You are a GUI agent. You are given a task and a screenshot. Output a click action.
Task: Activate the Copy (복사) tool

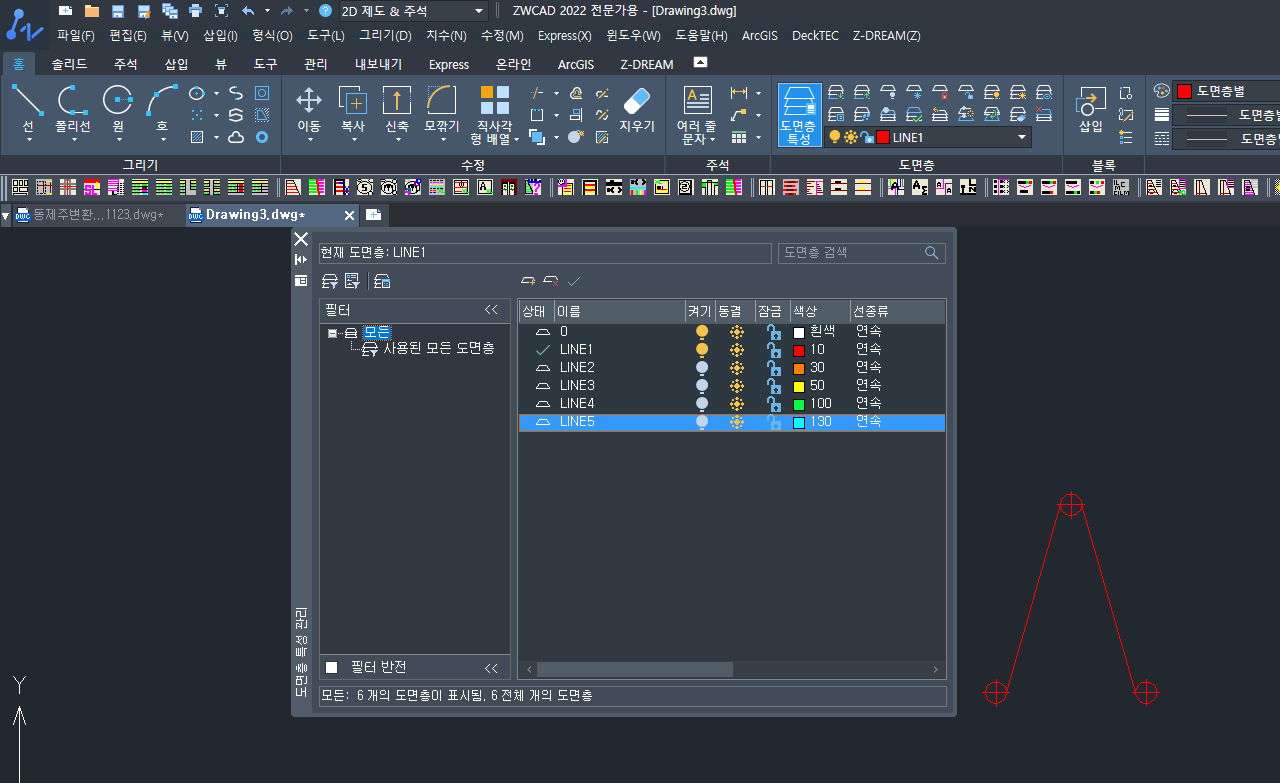(353, 108)
